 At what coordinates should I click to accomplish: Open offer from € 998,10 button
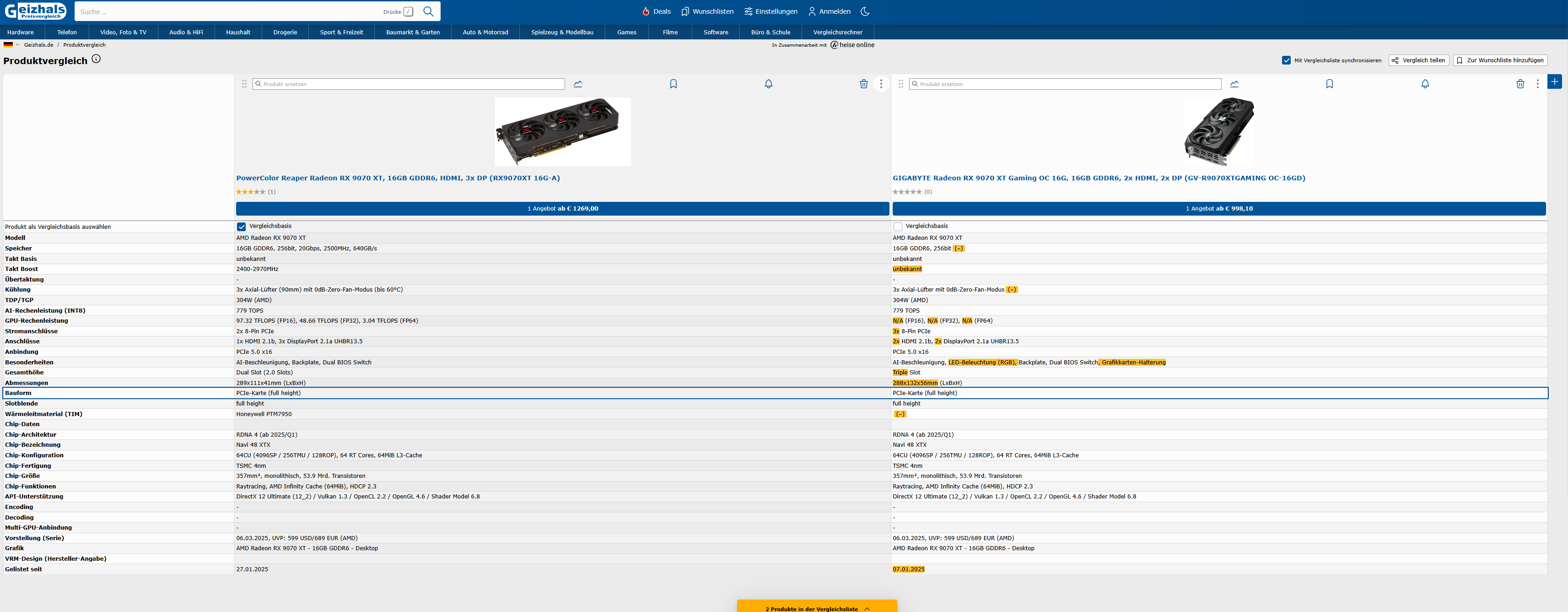pos(1218,208)
